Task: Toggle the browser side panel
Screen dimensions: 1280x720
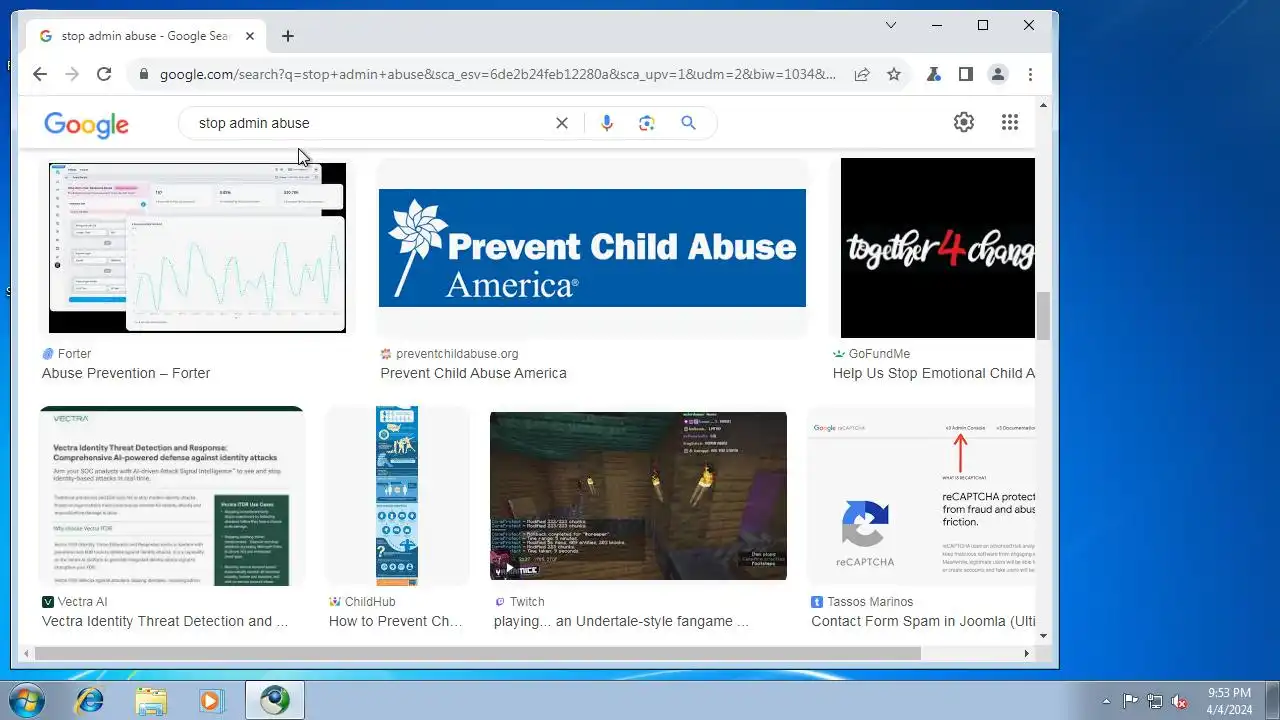Action: coord(966,74)
